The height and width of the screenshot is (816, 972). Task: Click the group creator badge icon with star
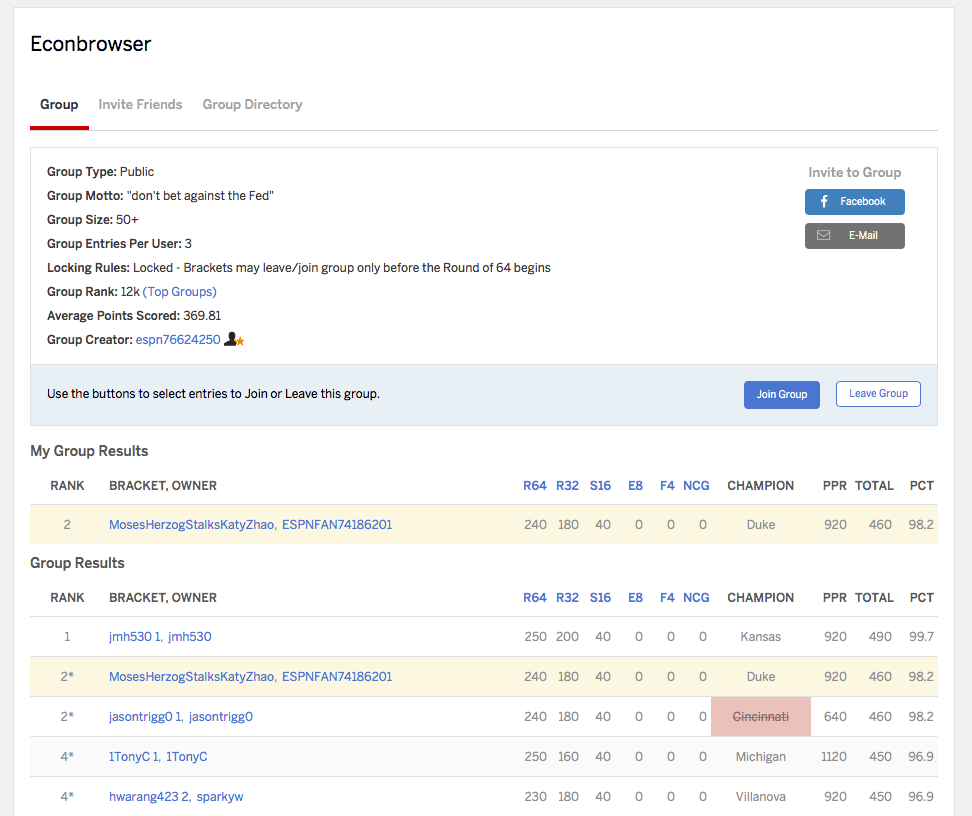coord(234,340)
